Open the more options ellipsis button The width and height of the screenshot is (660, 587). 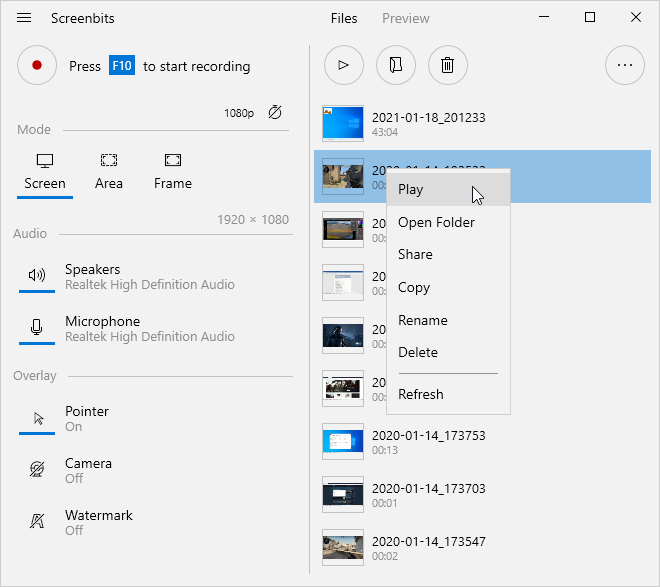[625, 65]
